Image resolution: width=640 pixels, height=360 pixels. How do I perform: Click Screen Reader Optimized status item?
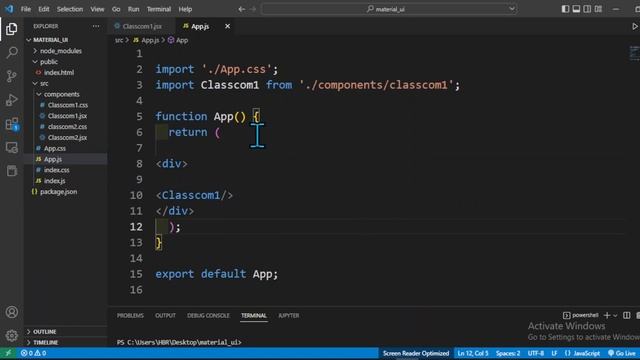pos(416,353)
